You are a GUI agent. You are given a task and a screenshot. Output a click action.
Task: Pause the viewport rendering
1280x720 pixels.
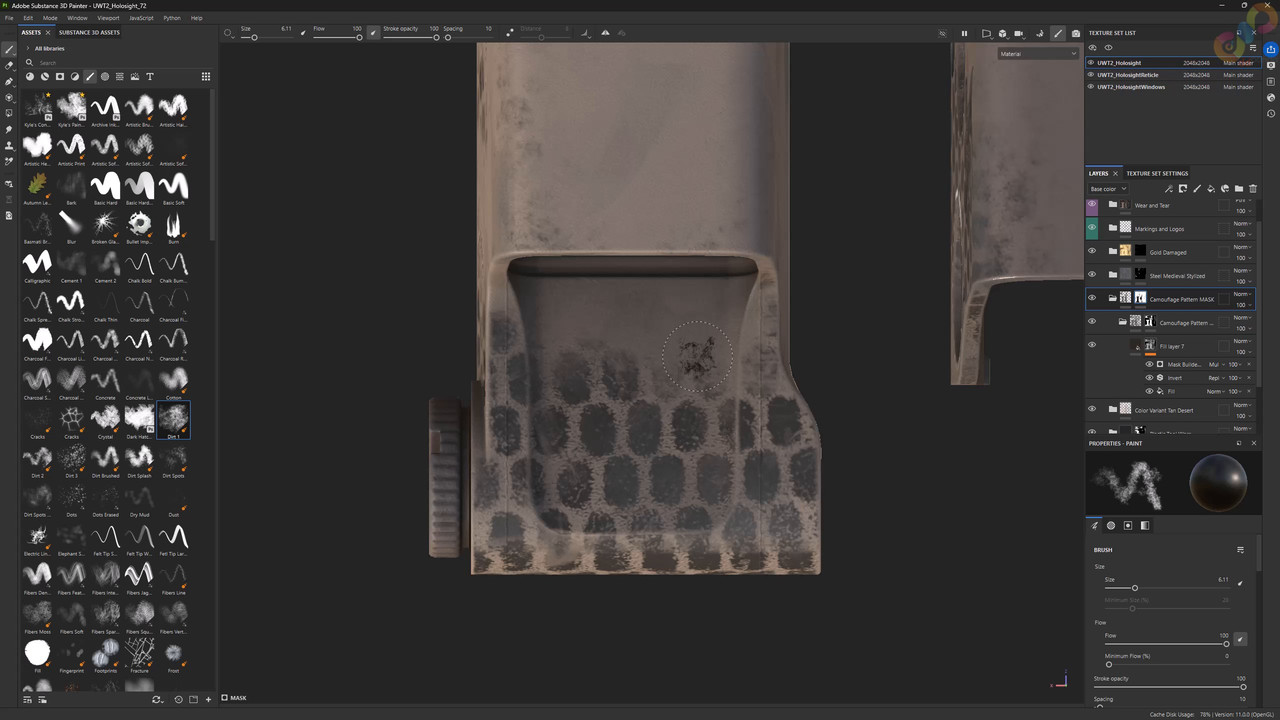(964, 33)
